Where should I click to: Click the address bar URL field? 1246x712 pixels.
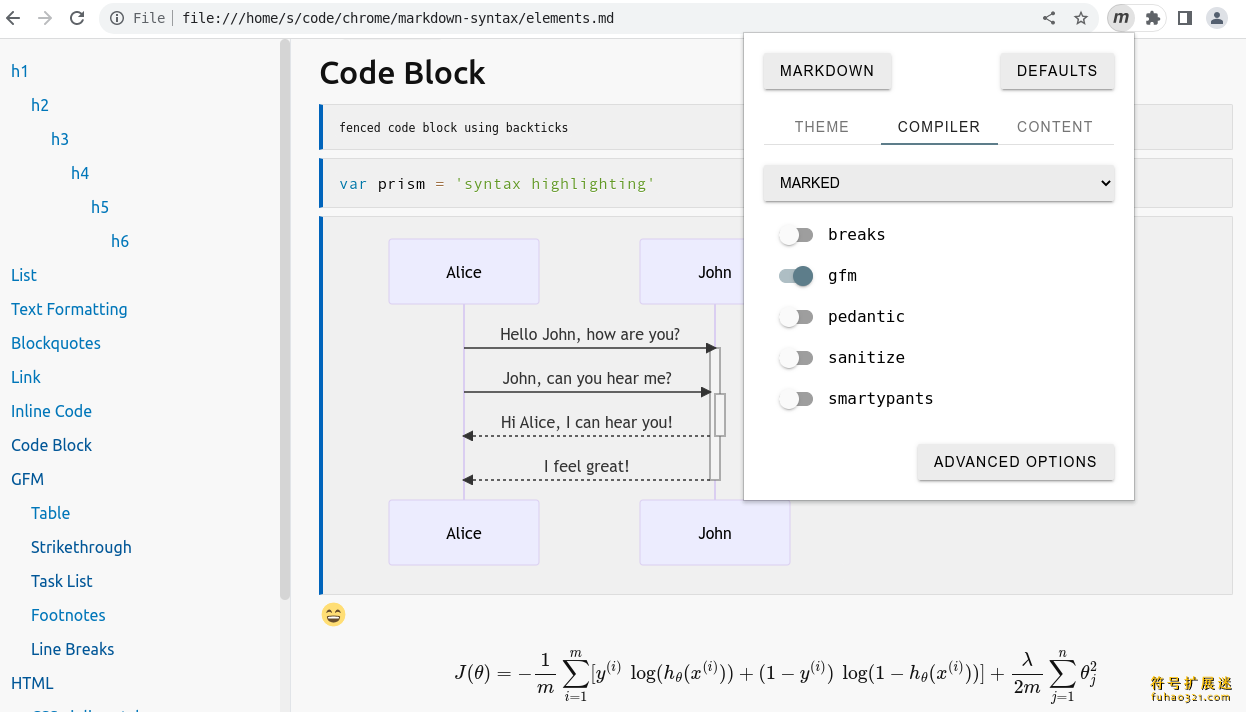(x=600, y=18)
